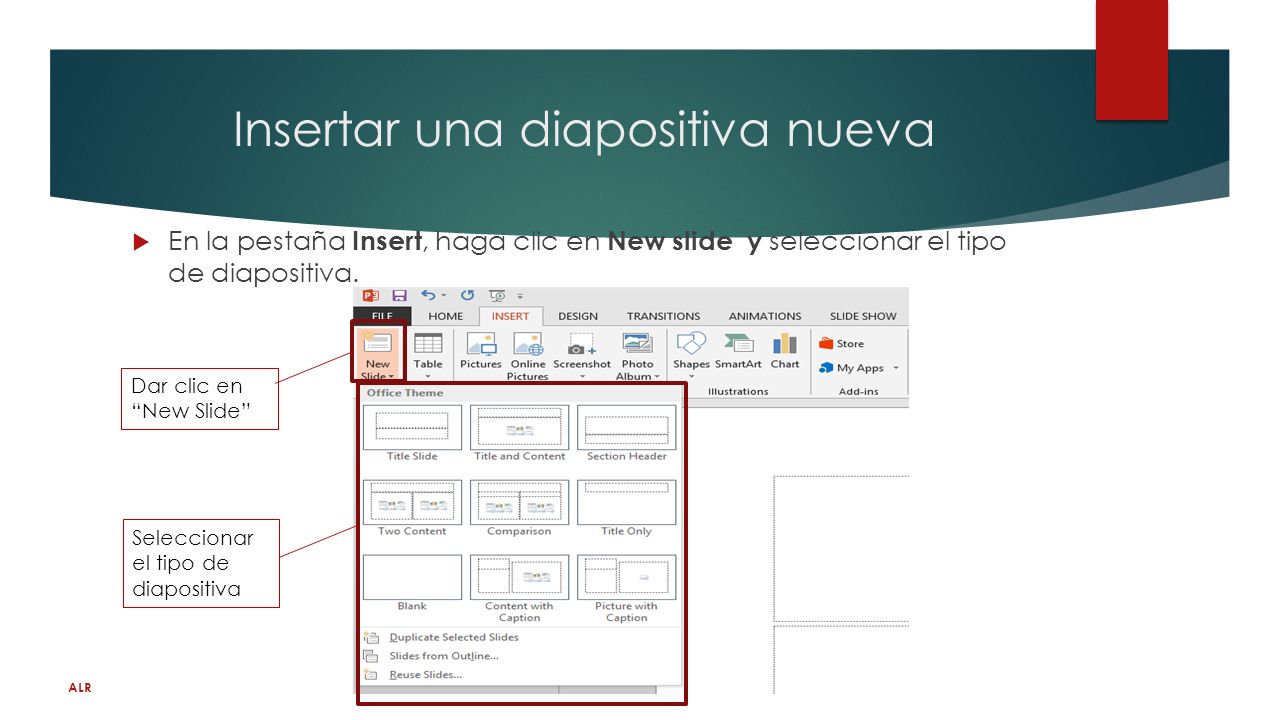Switch to the HOME tab

(446, 316)
